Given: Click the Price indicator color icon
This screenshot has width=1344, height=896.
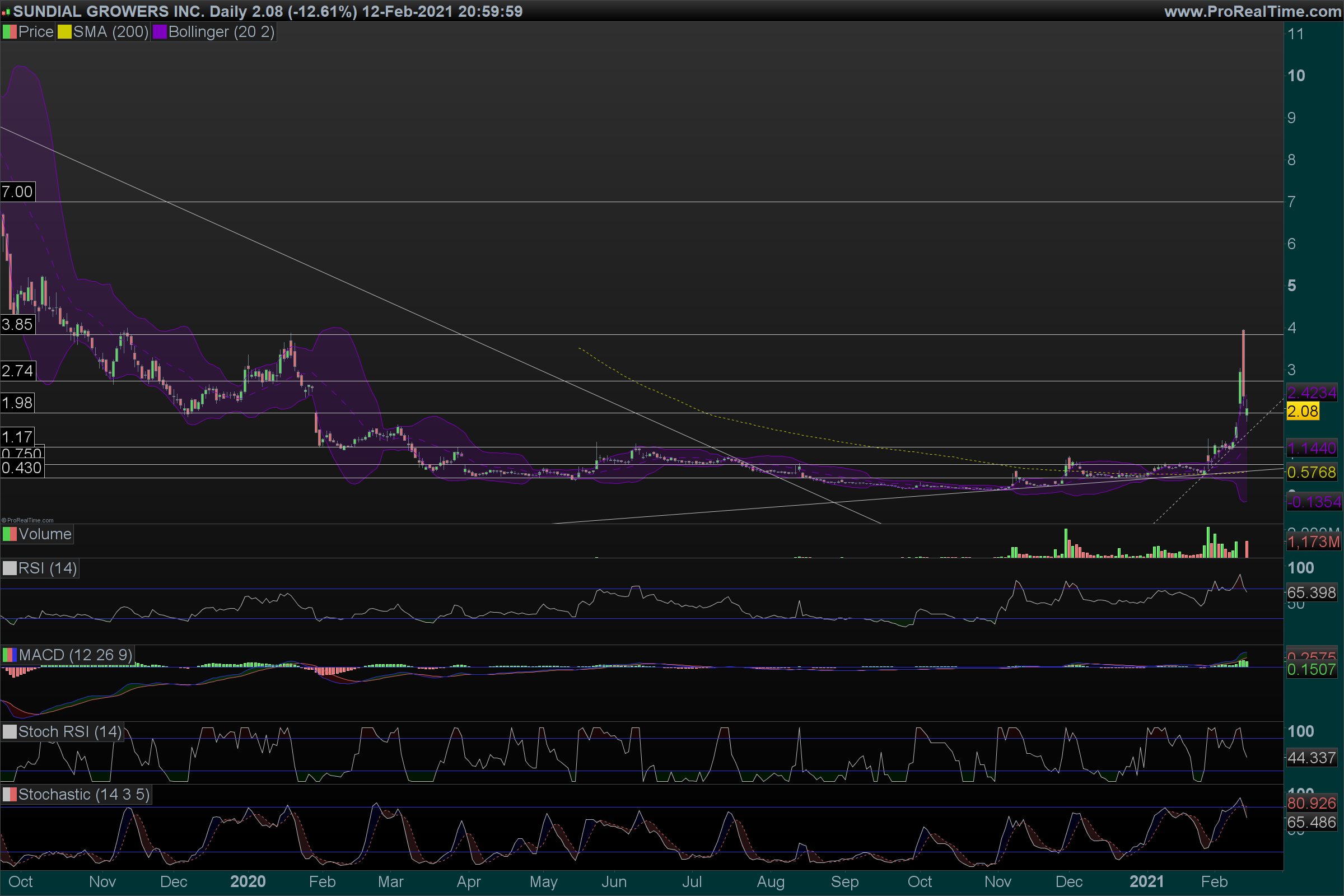Looking at the screenshot, I should tap(9, 32).
